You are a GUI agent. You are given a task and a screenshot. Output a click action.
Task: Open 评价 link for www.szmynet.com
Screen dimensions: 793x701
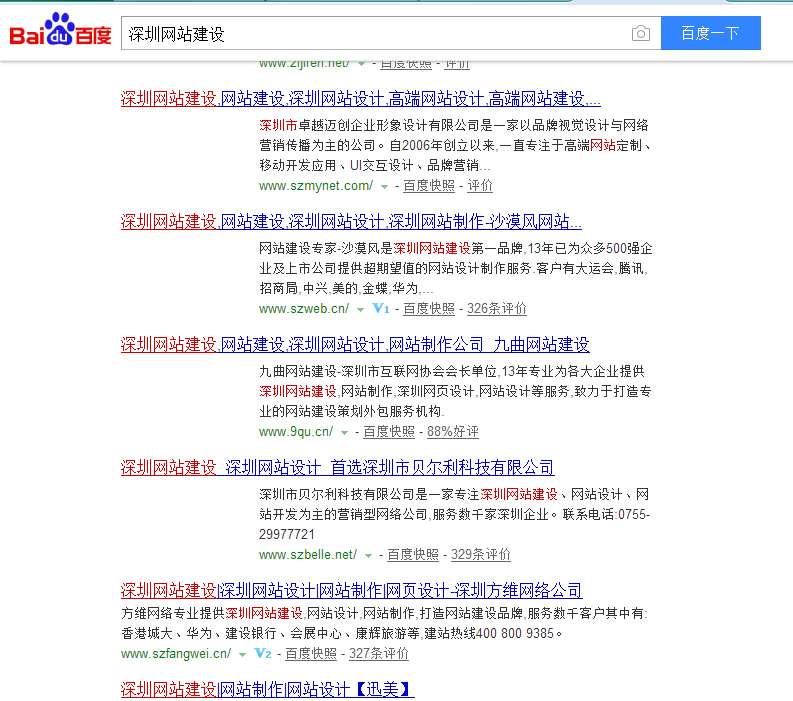coord(480,186)
